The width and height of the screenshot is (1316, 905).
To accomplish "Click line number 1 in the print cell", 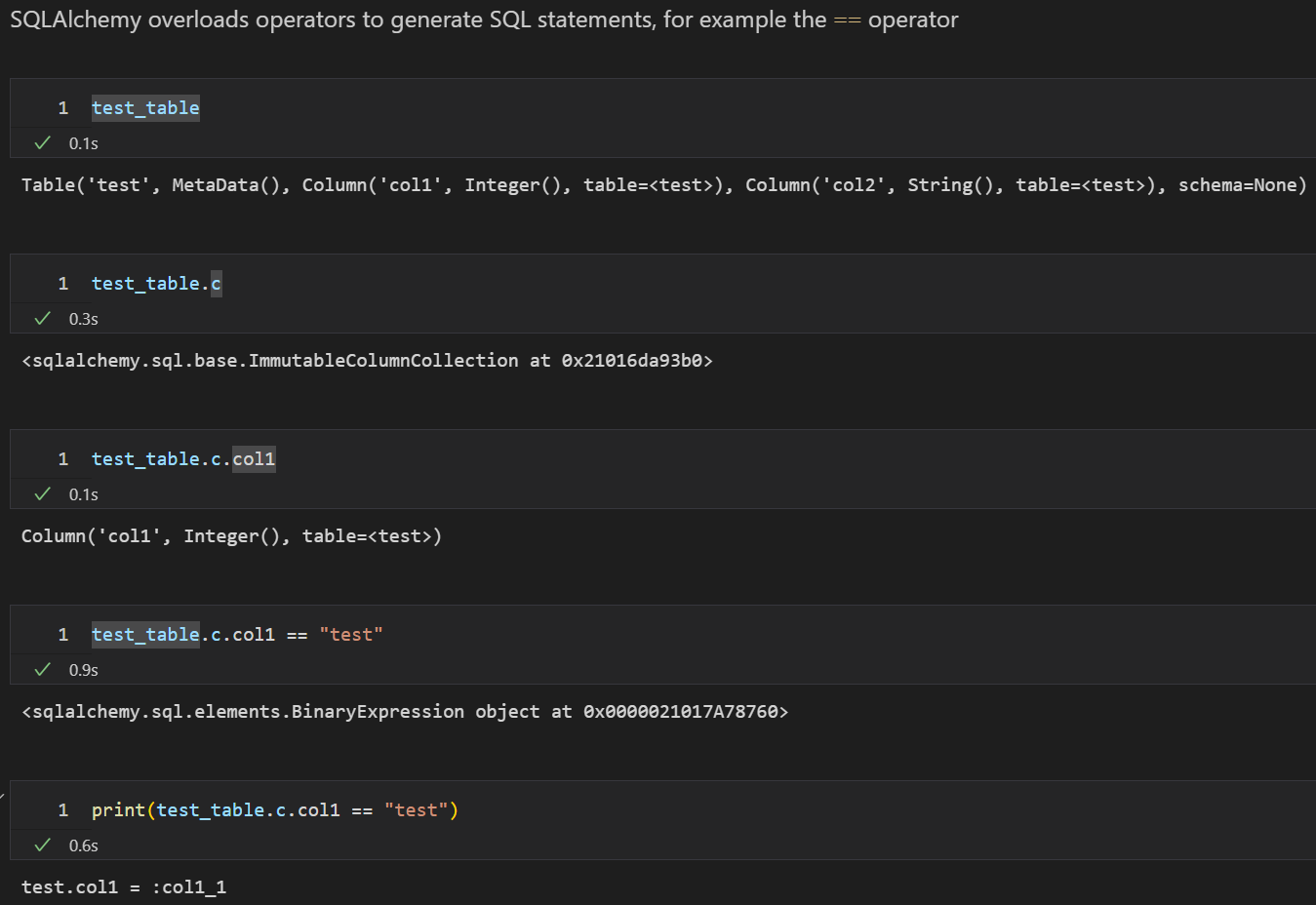I will coord(63,809).
